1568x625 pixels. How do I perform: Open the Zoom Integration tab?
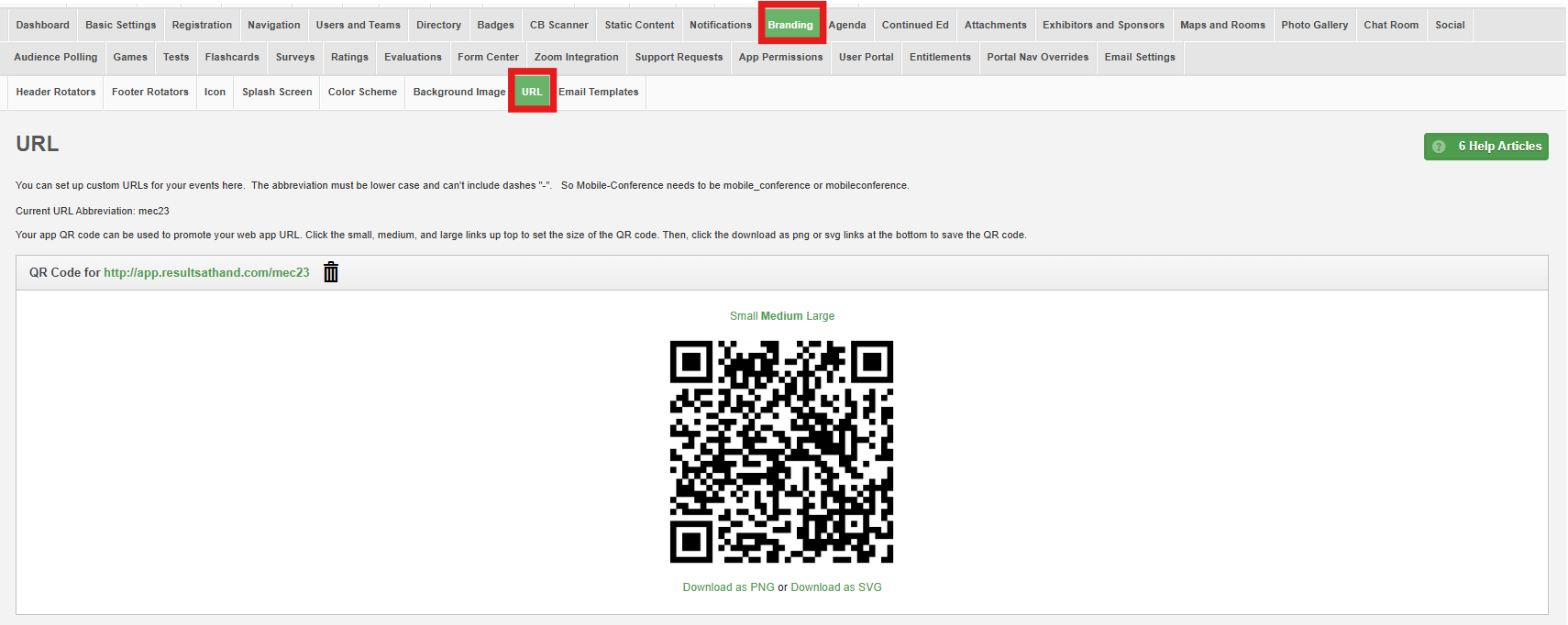(576, 57)
